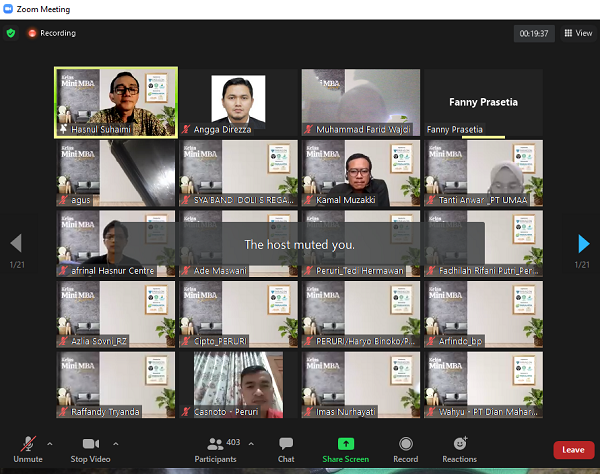600x474 pixels.
Task: Click muted mic icon on Cipto_PERURI
Action: pos(186,341)
